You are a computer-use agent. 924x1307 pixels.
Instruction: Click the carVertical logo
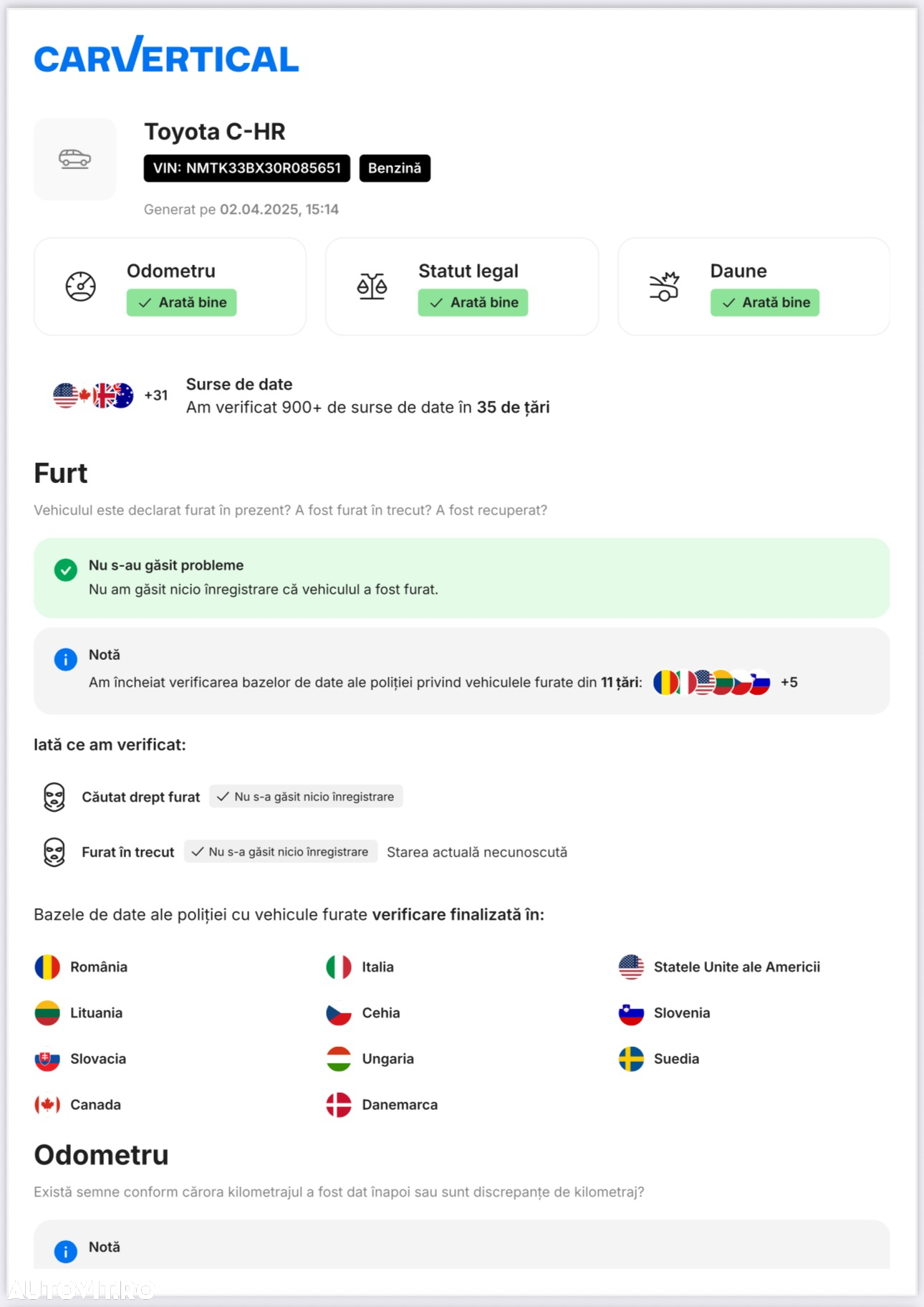pos(166,55)
